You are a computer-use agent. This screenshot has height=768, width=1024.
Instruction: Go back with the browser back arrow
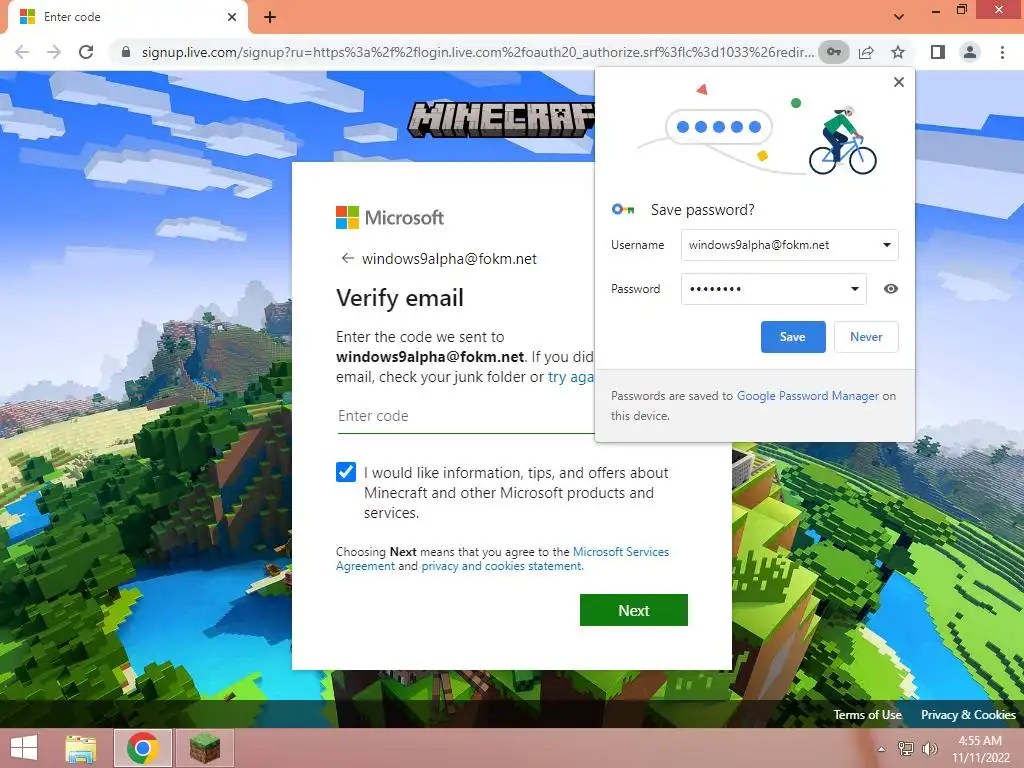click(x=22, y=52)
